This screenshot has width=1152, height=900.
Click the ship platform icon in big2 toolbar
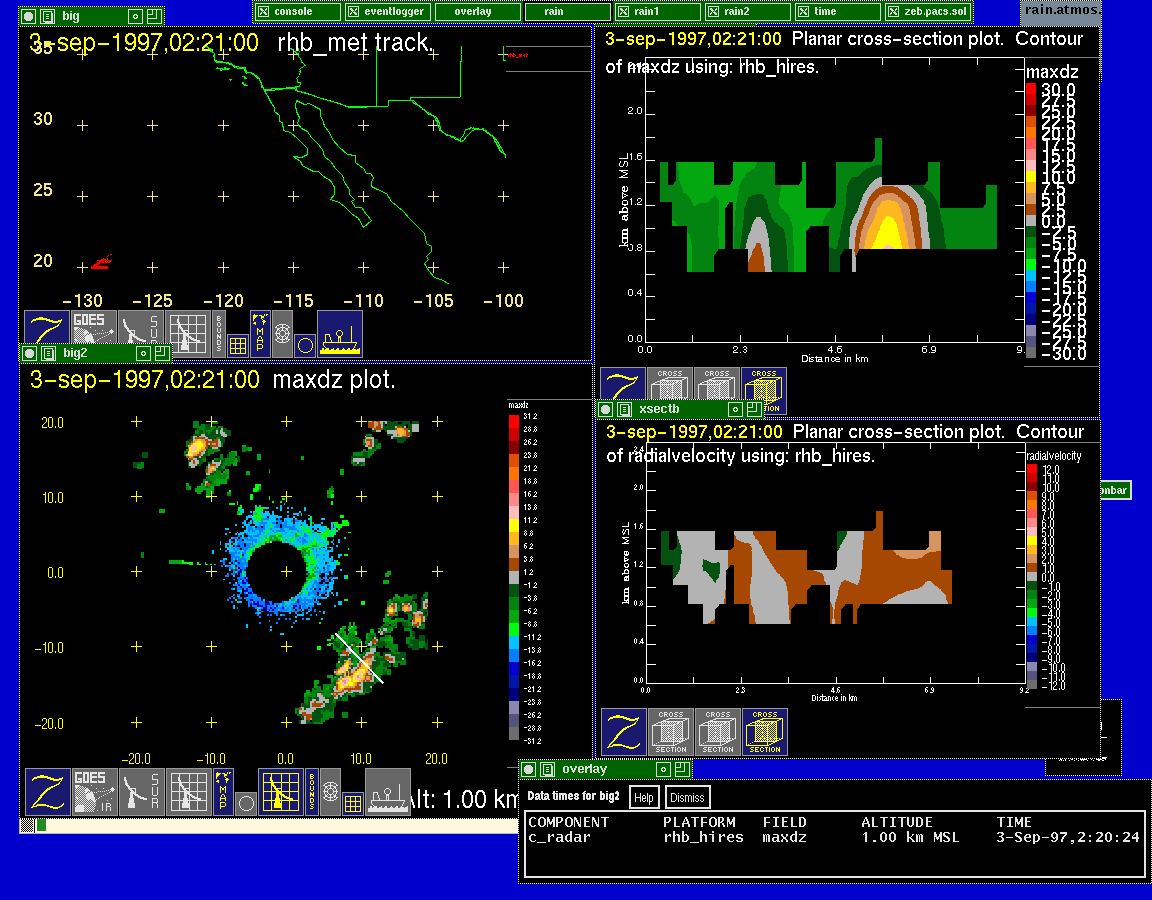tap(388, 791)
